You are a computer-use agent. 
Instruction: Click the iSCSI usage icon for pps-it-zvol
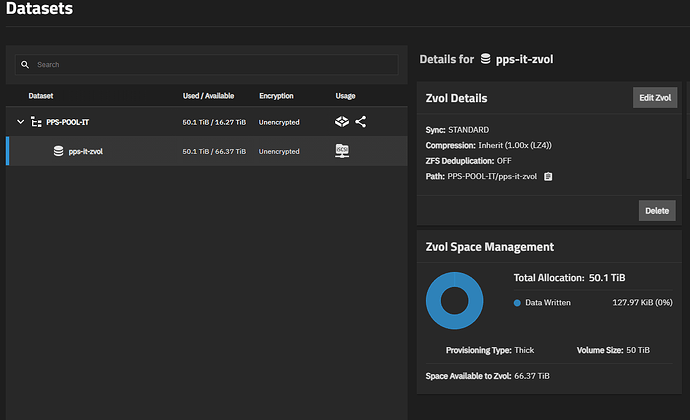342,151
